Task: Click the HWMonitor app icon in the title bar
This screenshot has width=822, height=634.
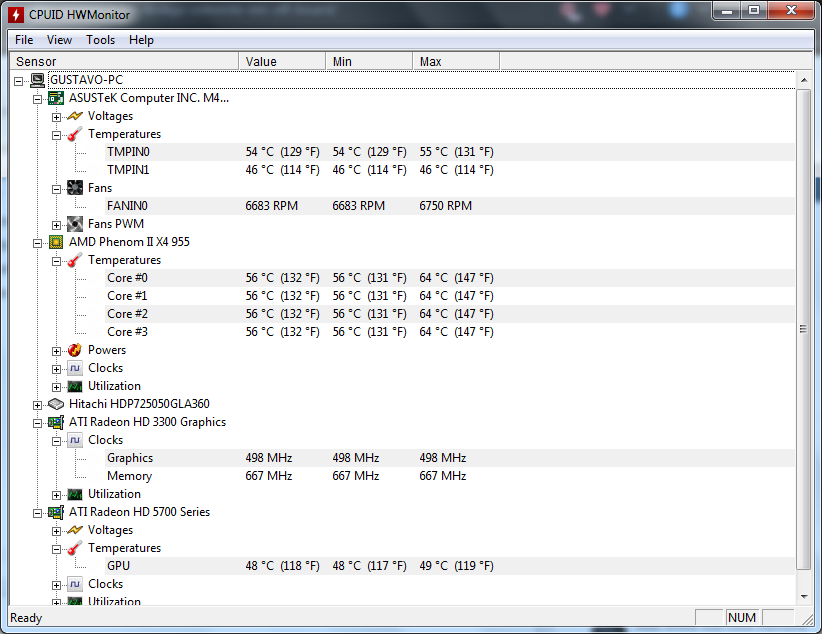Action: point(16,15)
